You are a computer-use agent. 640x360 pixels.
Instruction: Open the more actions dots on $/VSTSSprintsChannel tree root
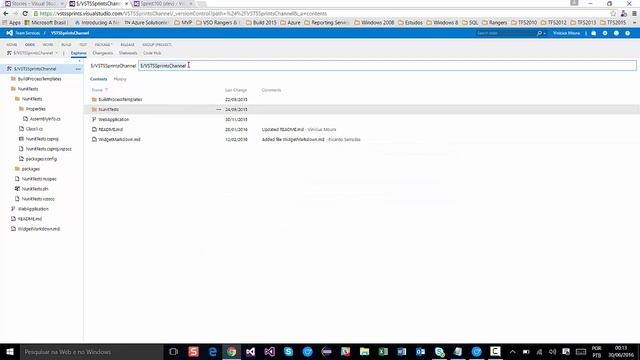coord(78,69)
